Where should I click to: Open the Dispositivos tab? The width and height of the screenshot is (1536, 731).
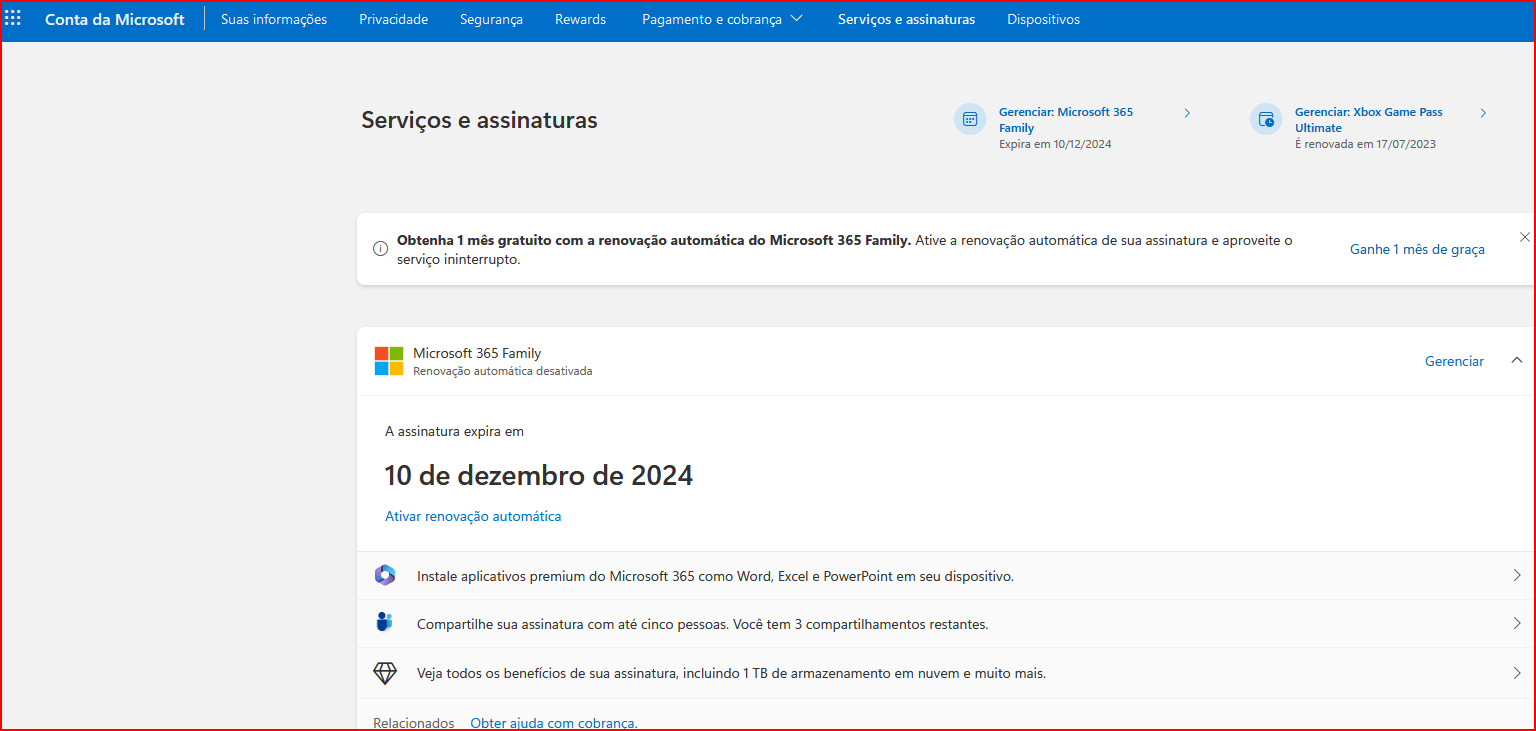pos(1044,19)
